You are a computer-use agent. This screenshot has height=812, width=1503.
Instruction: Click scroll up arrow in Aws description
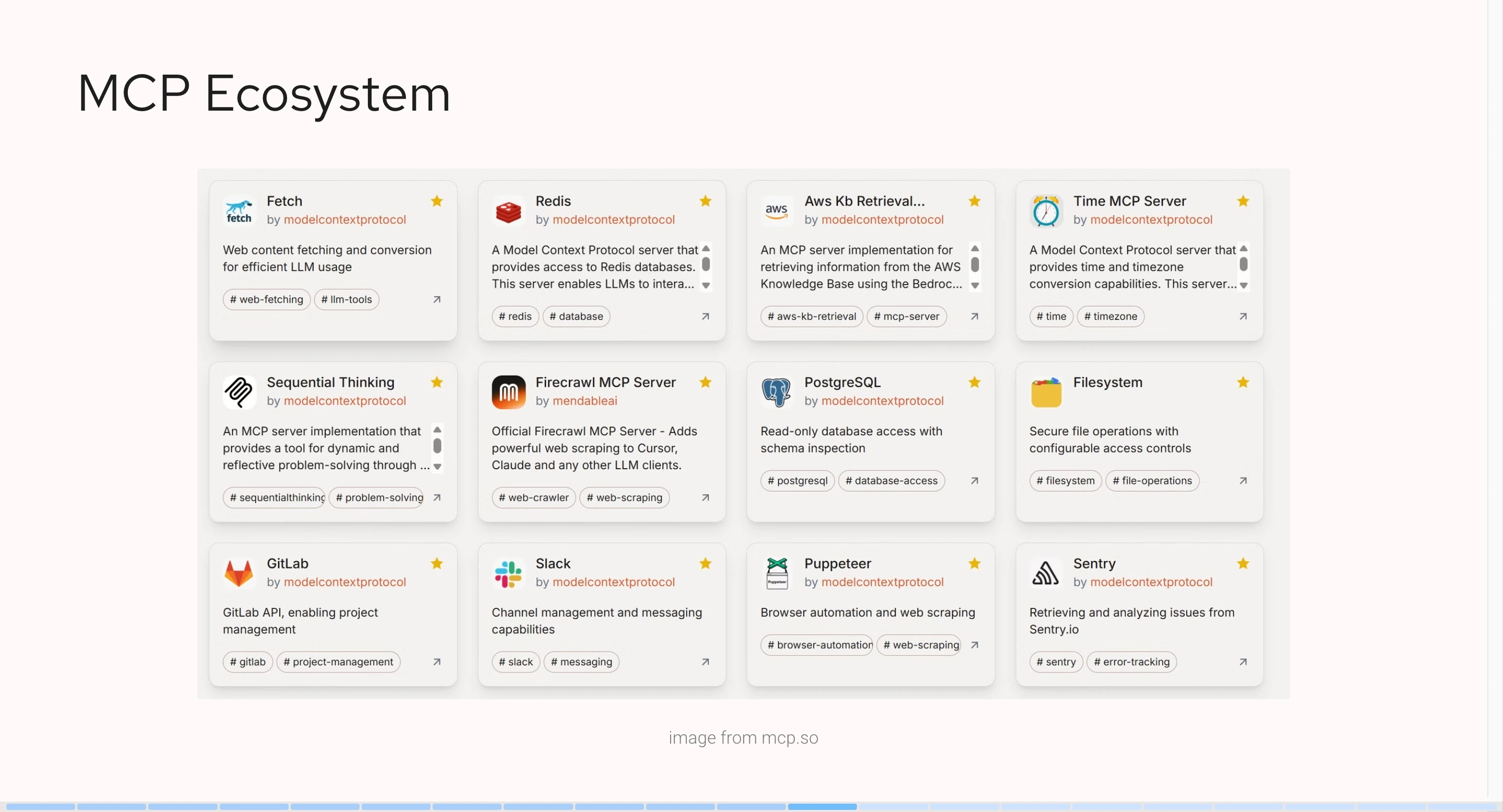[974, 248]
